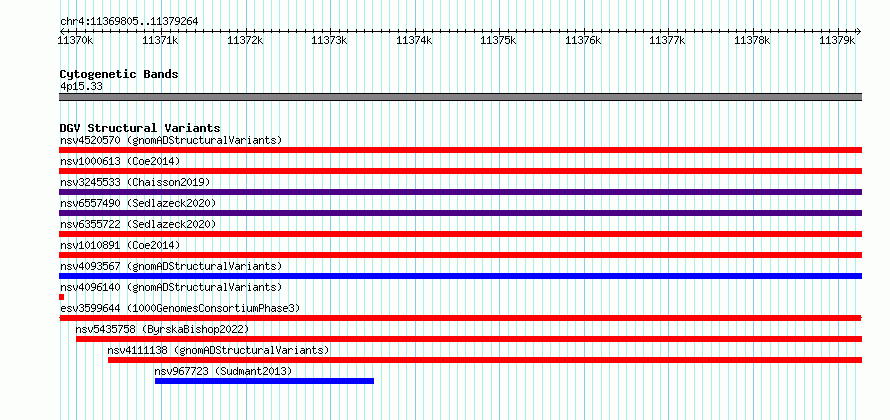890x420 pixels.
Task: Click the 11374k ruler tick label
Action: click(414, 40)
